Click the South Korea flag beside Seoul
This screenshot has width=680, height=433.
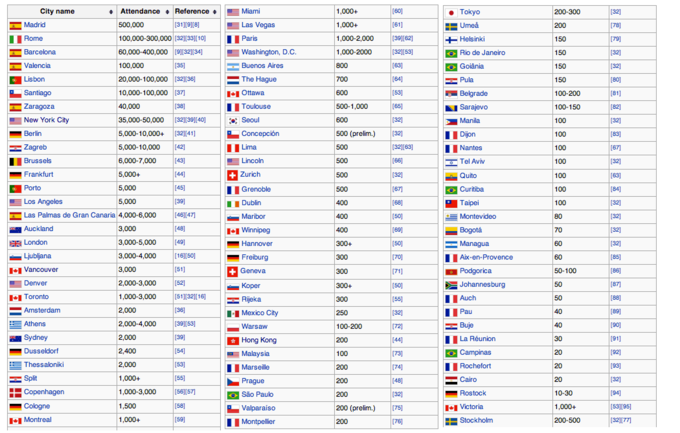click(x=233, y=121)
